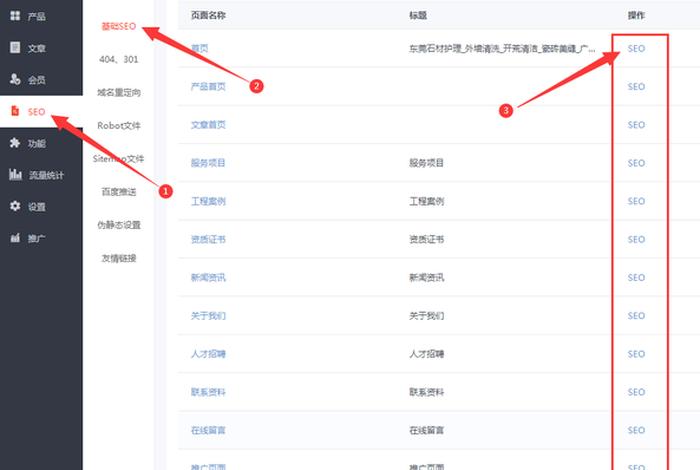This screenshot has width=700, height=470.
Task: Click the 文章 document icon in the sidebar
Action: point(15,48)
